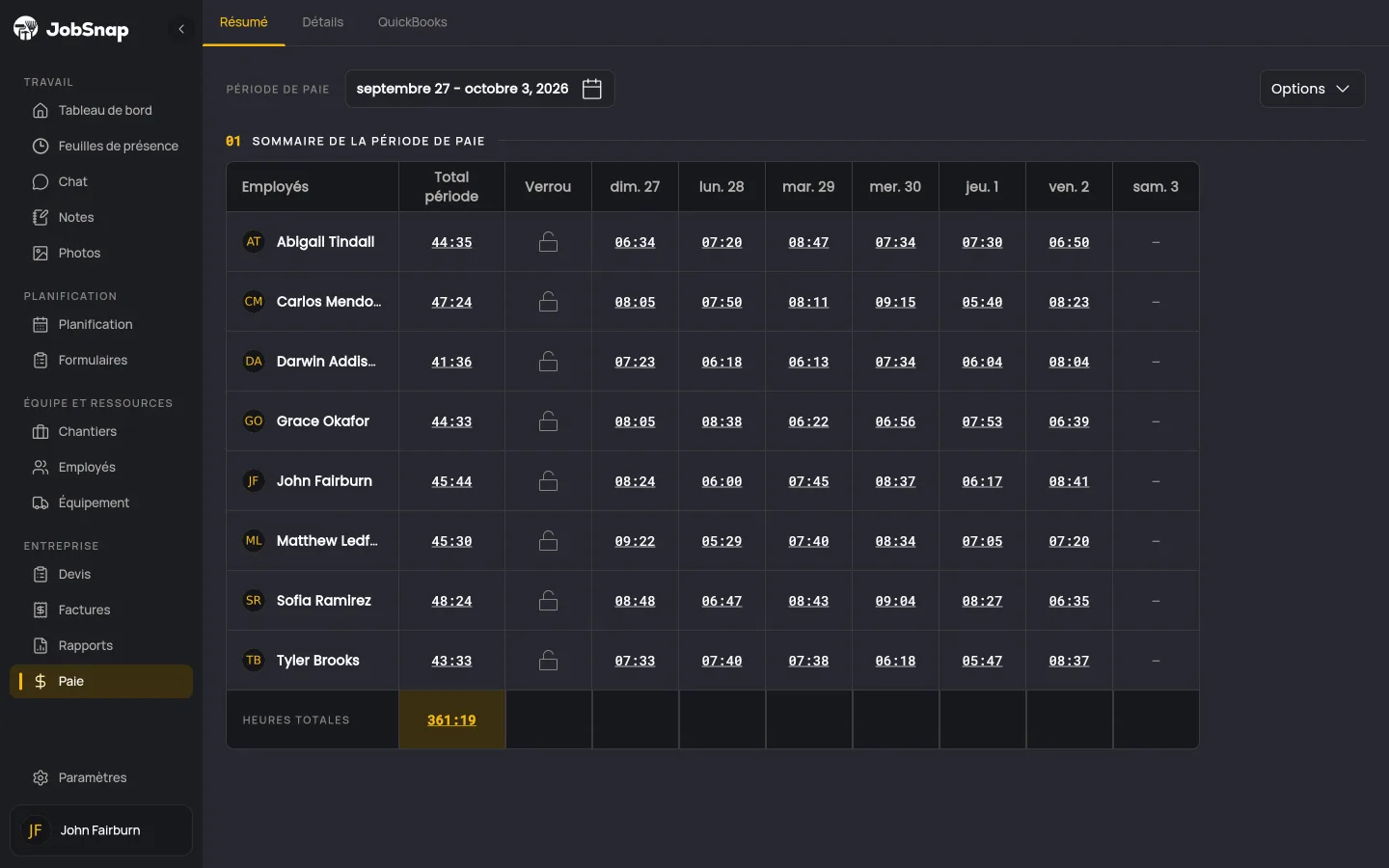
Task: Open Planification in the sidebar
Action: (x=101, y=324)
